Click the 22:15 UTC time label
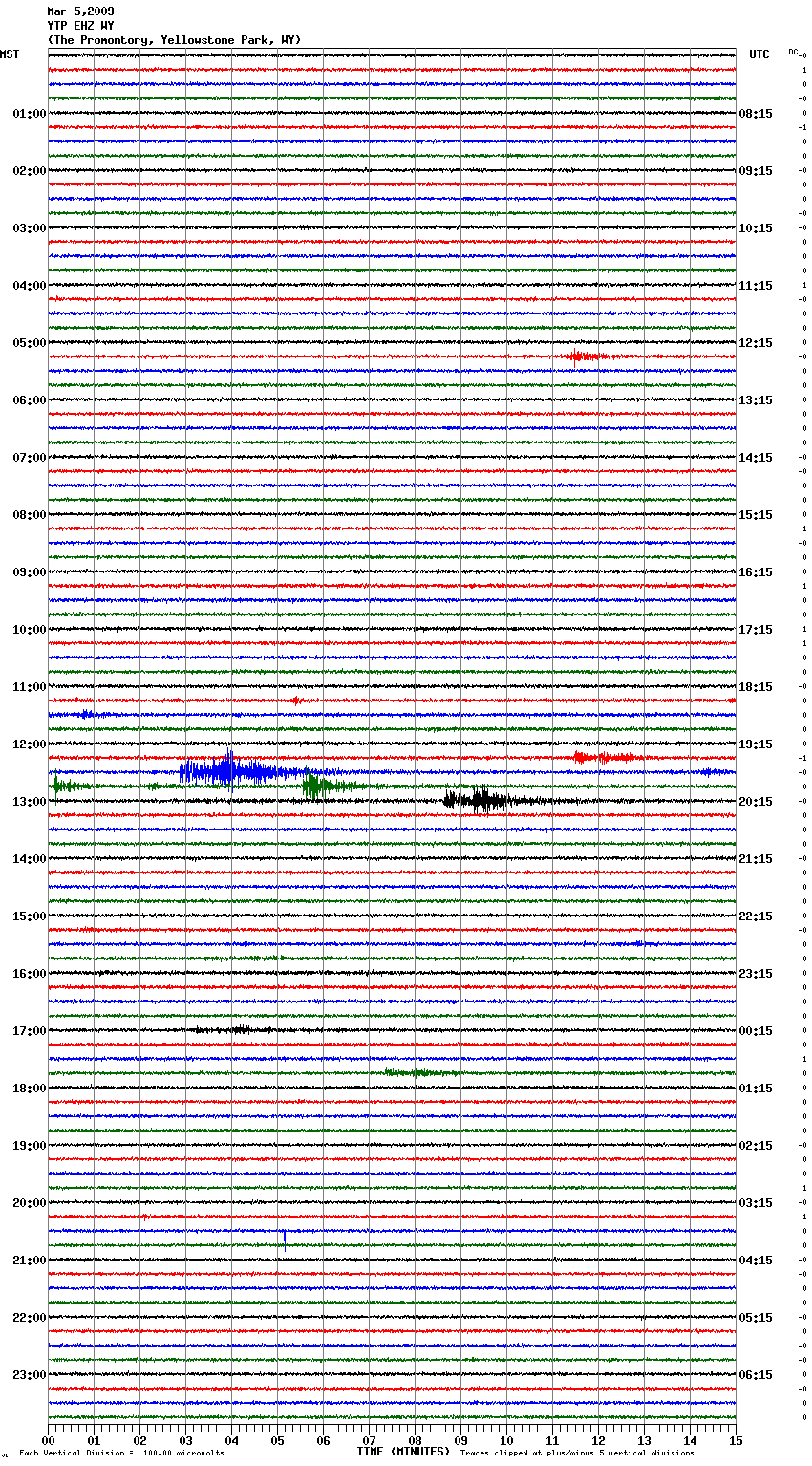The width and height of the screenshot is (812, 1466). [756, 916]
